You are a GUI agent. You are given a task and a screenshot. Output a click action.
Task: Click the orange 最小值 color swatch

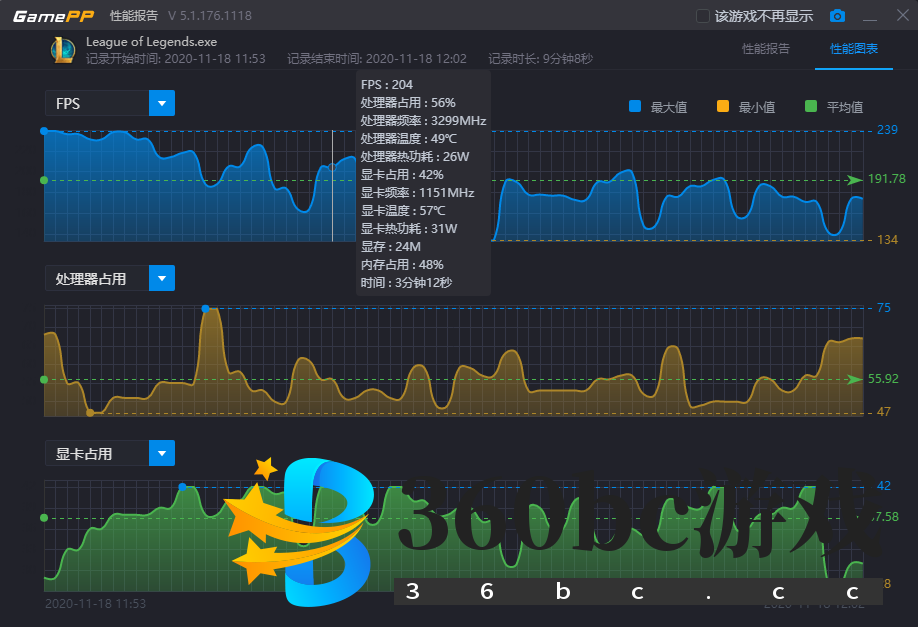[723, 107]
